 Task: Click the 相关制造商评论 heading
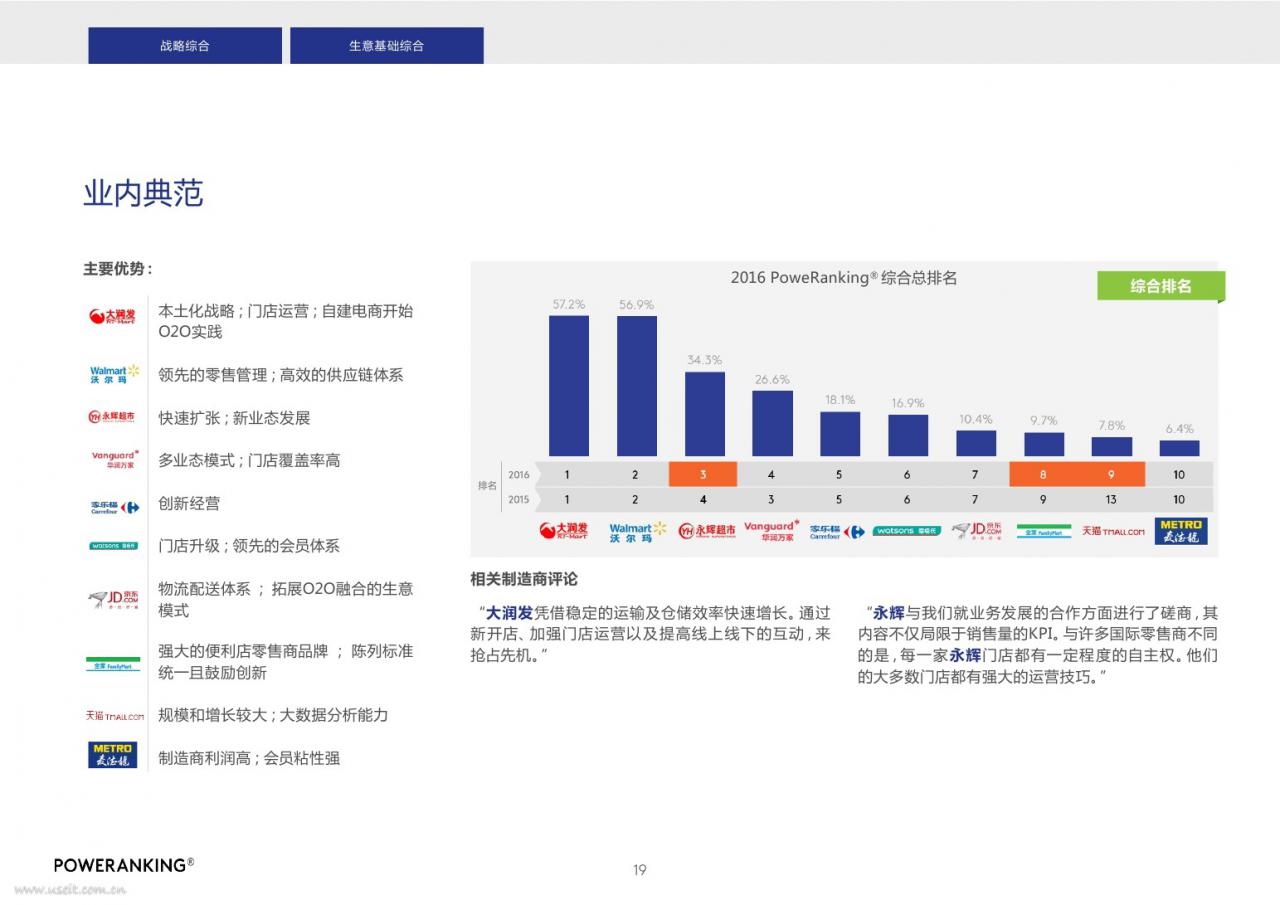[524, 579]
